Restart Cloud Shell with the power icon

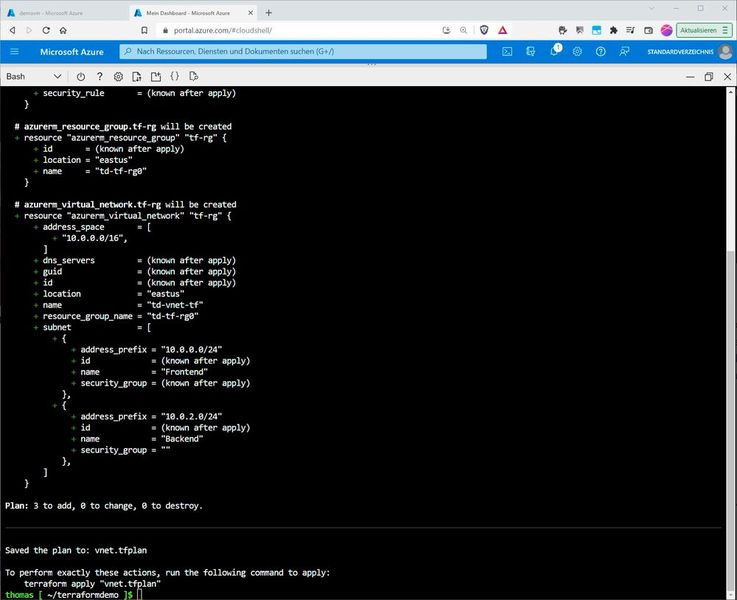81,77
